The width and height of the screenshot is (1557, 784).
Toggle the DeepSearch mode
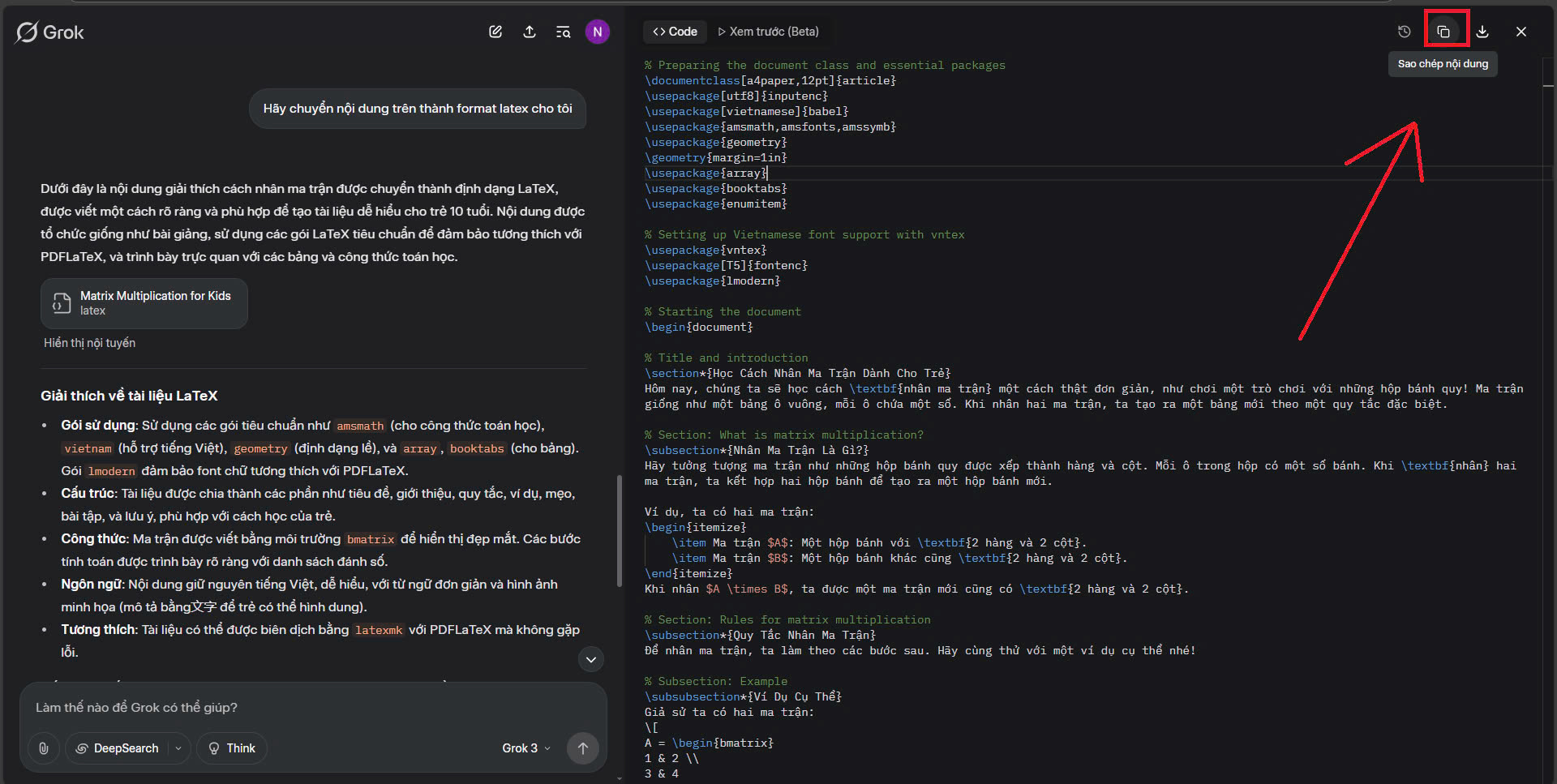tap(118, 748)
